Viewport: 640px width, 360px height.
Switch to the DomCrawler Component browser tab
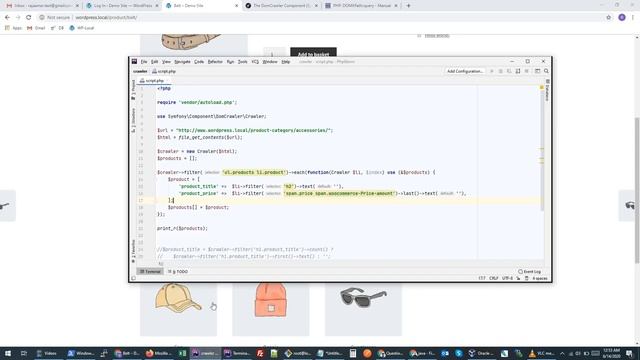click(x=281, y=6)
